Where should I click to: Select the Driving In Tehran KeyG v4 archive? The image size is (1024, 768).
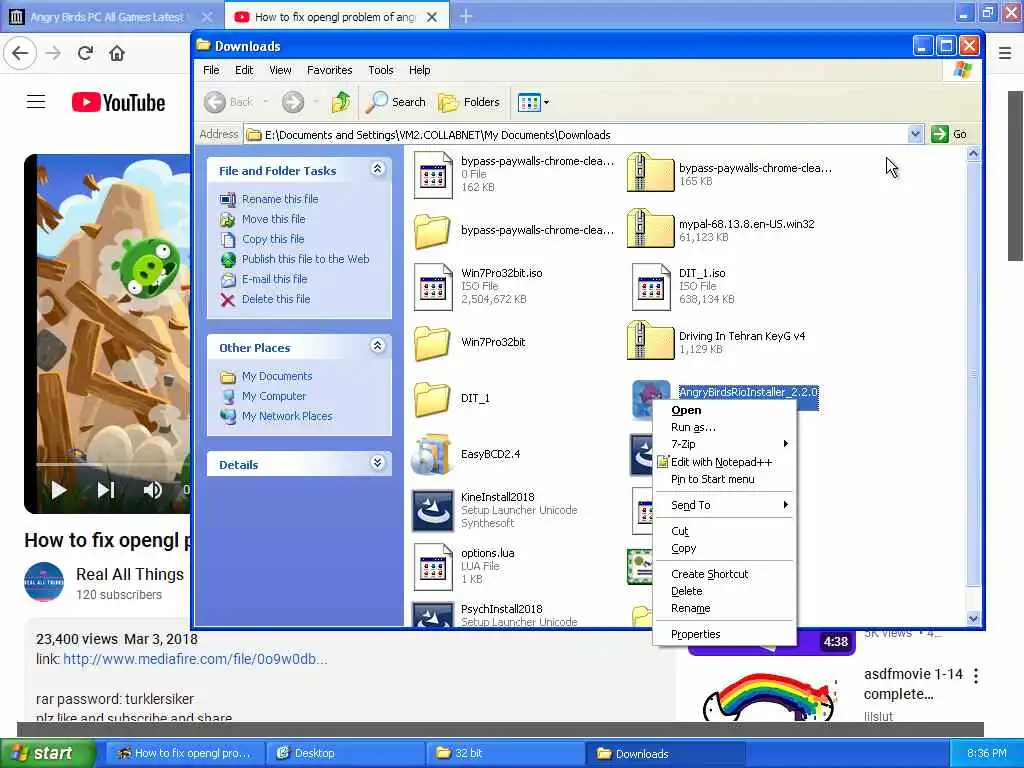click(x=650, y=341)
